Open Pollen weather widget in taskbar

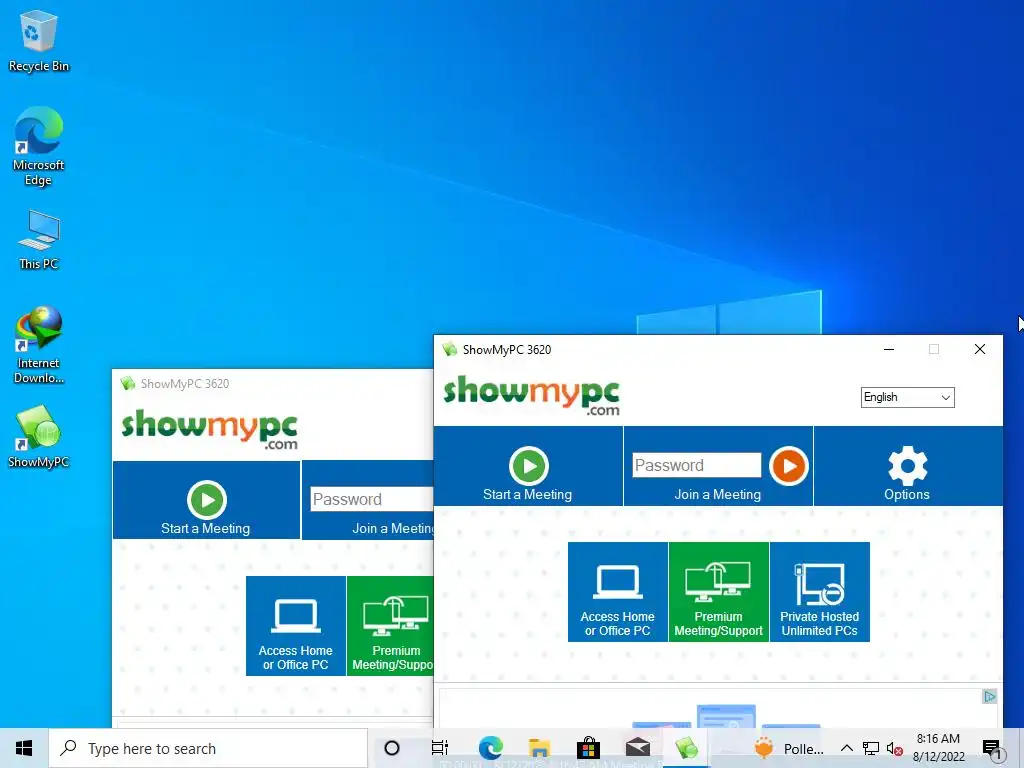point(788,748)
